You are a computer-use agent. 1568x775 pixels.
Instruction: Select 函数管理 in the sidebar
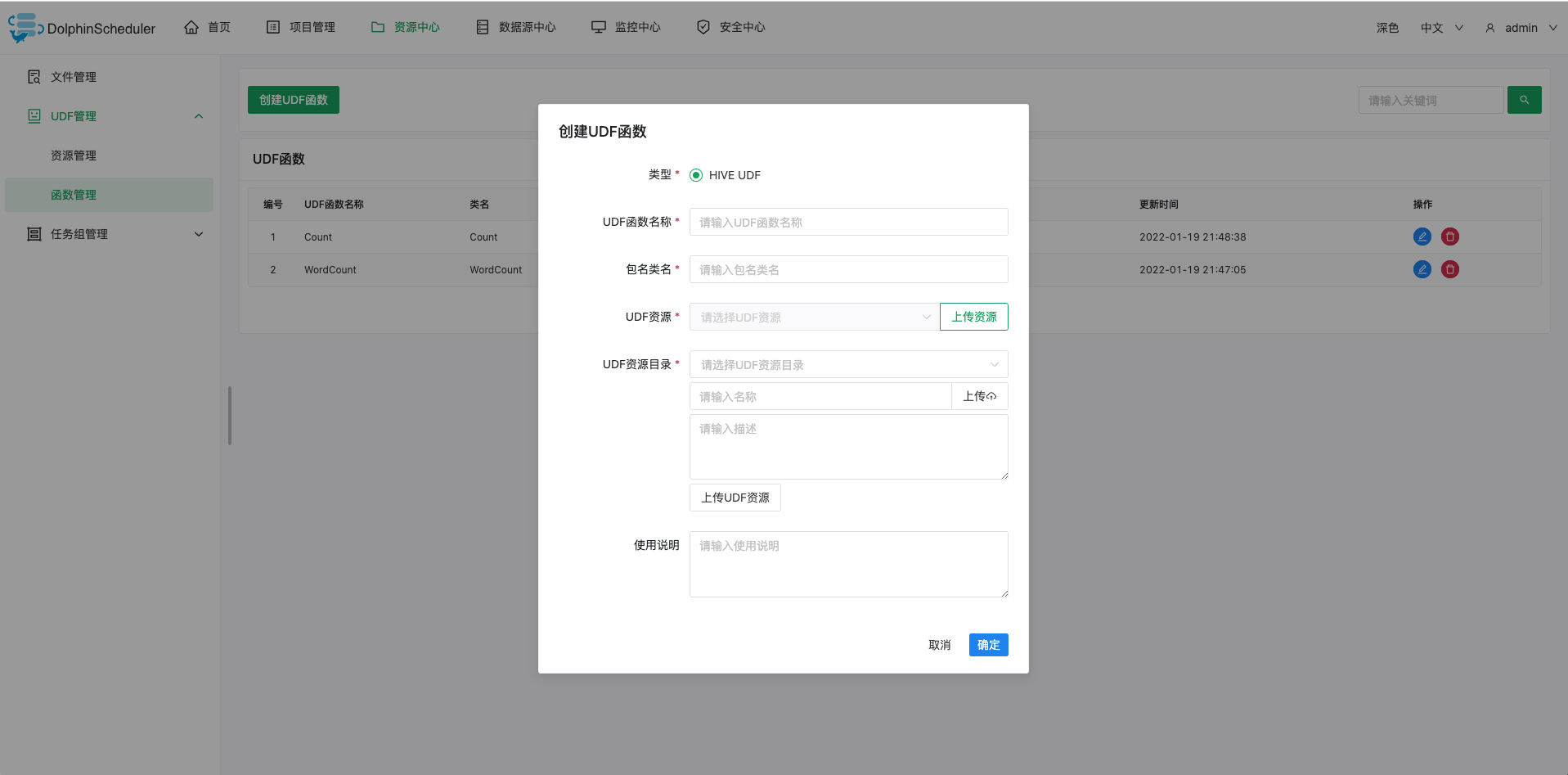[110, 195]
